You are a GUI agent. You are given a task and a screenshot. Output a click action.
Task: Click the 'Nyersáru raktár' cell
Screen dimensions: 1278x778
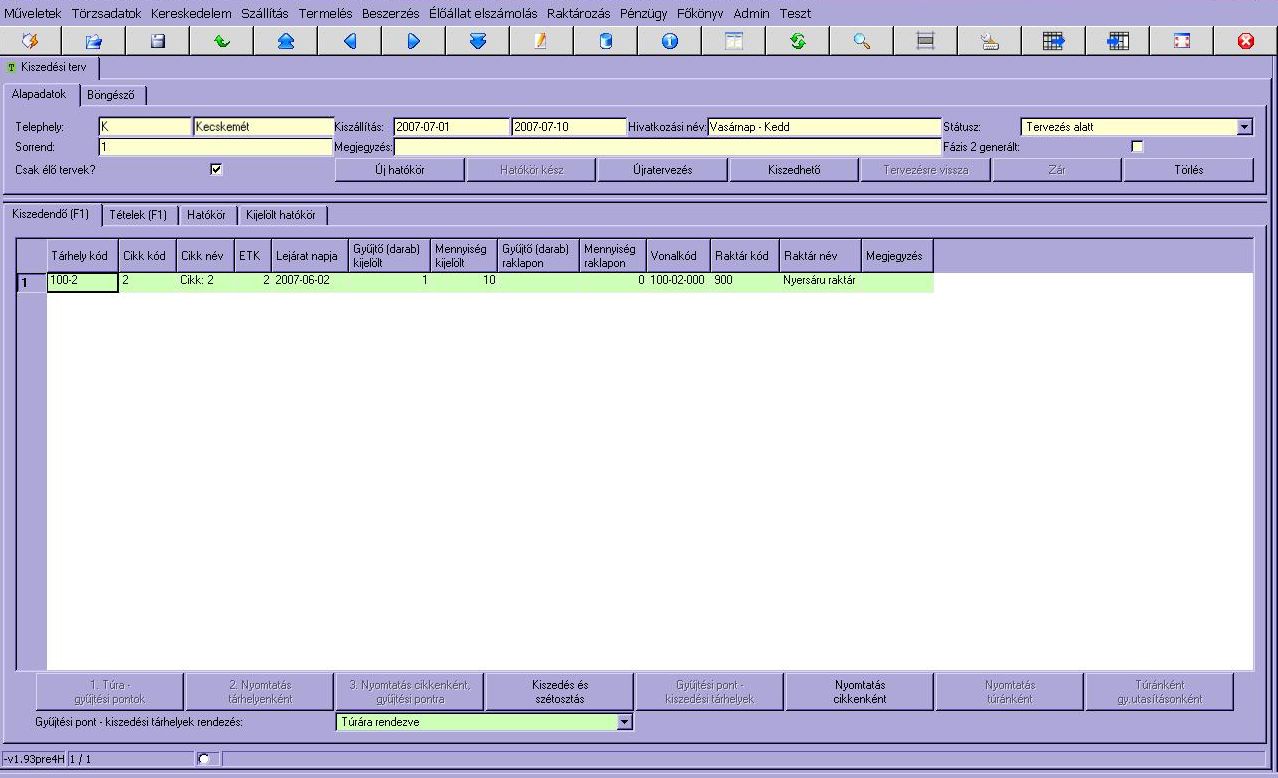click(820, 281)
